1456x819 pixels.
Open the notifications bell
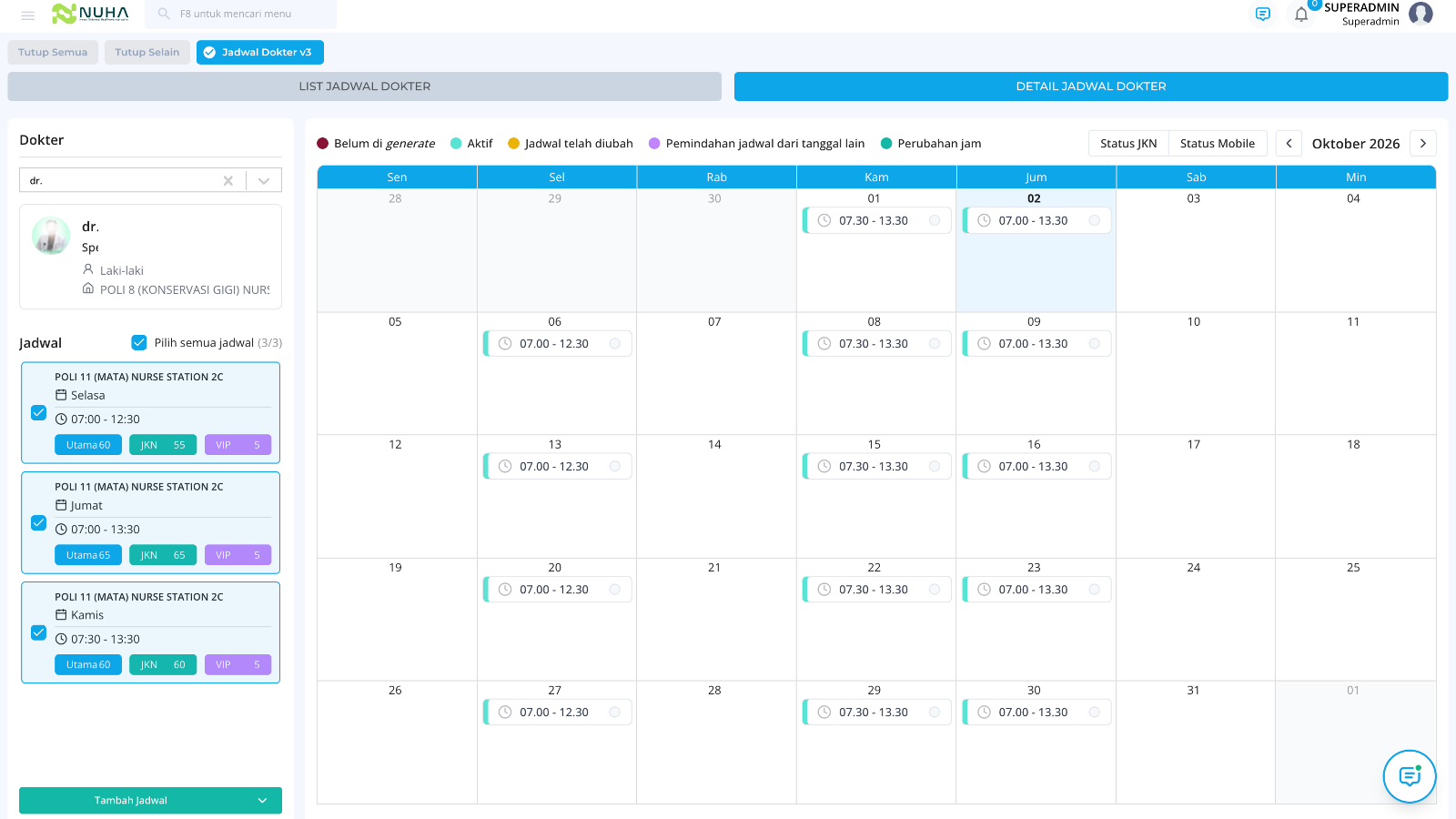tap(1301, 15)
